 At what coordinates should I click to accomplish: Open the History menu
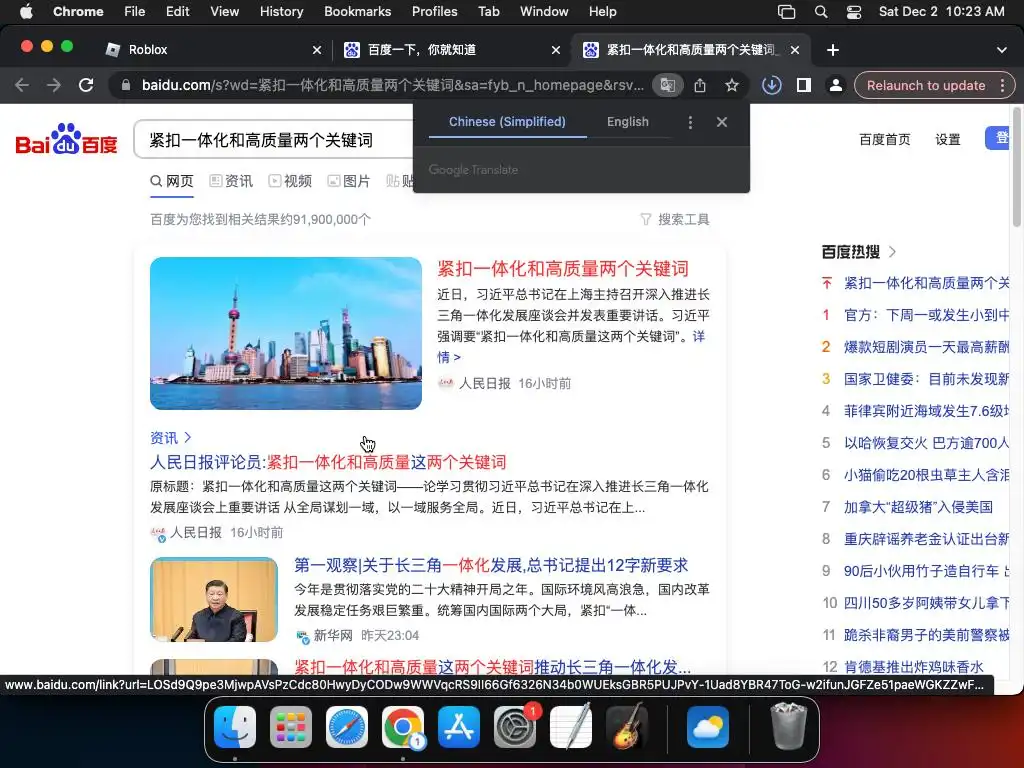coord(281,12)
